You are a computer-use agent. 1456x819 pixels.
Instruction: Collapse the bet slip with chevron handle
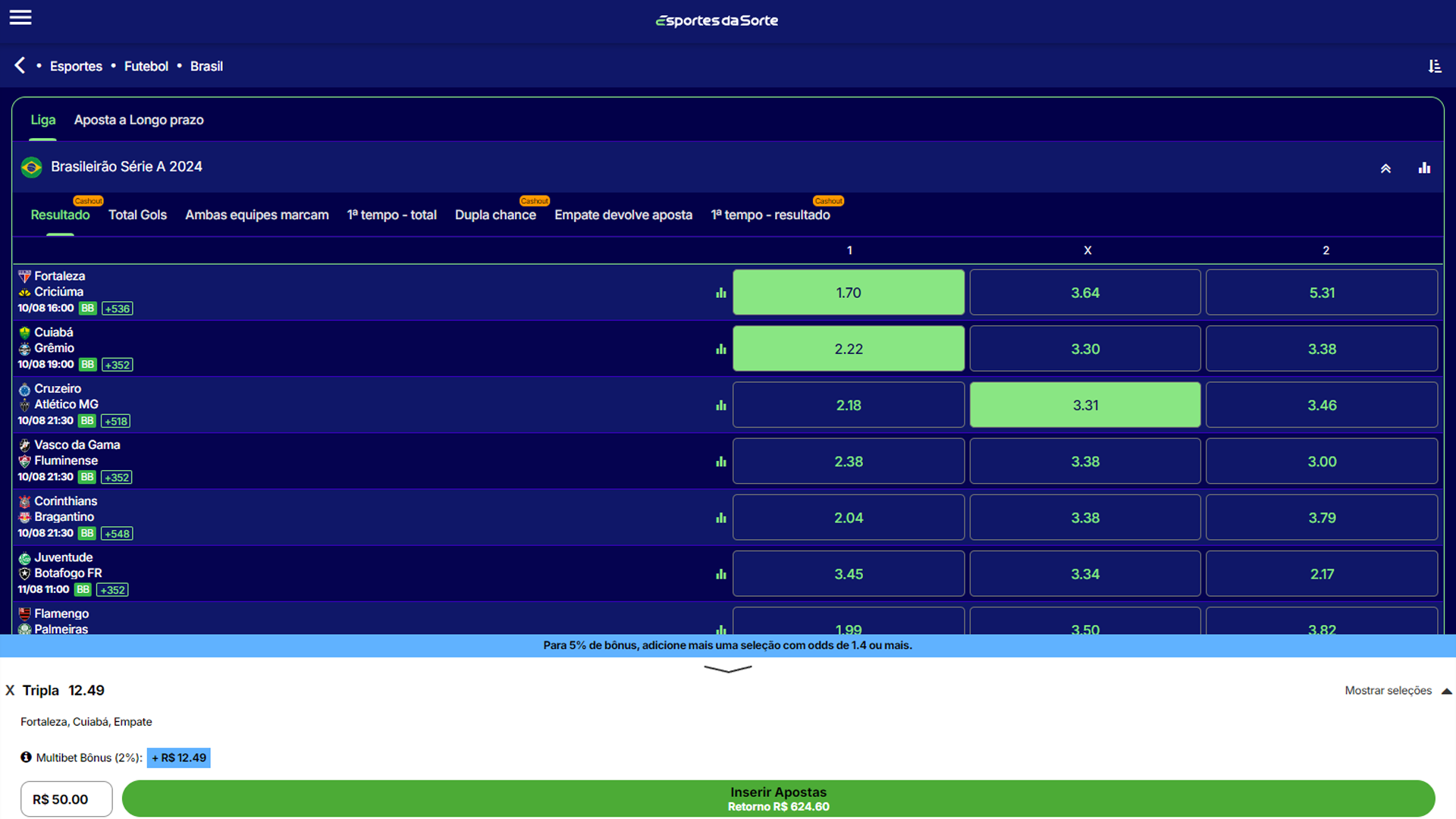tap(728, 669)
